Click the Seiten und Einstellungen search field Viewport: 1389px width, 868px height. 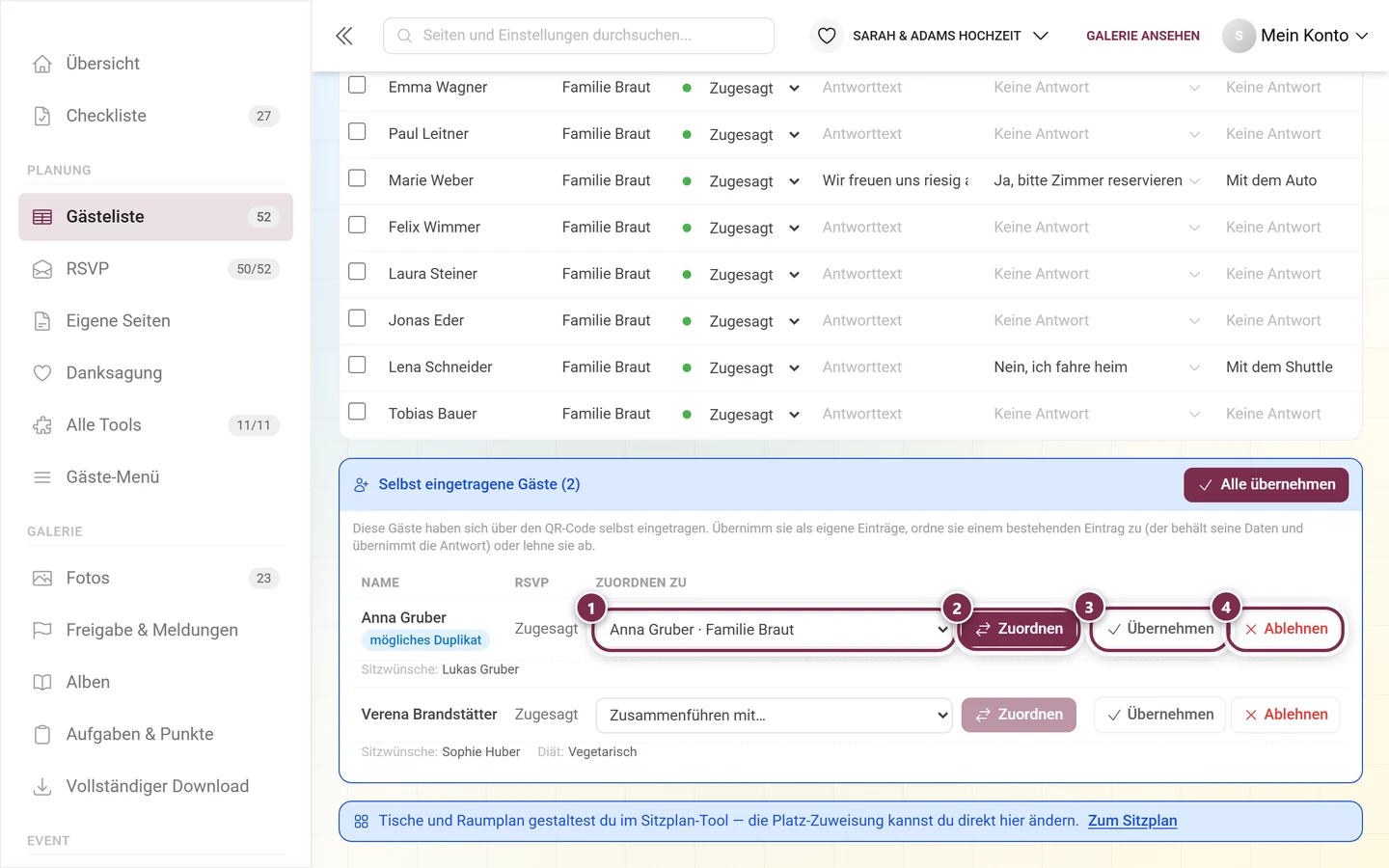tap(579, 36)
